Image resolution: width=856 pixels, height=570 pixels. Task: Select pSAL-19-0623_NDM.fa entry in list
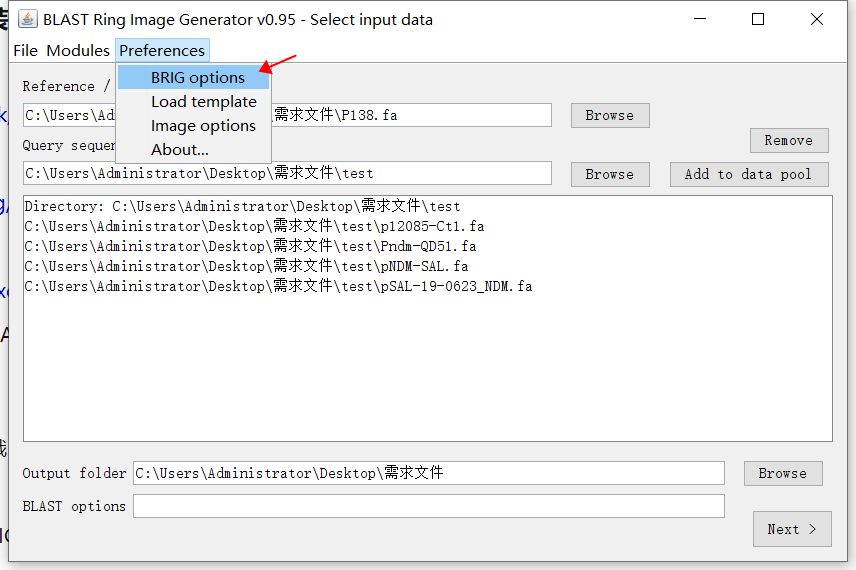click(278, 286)
